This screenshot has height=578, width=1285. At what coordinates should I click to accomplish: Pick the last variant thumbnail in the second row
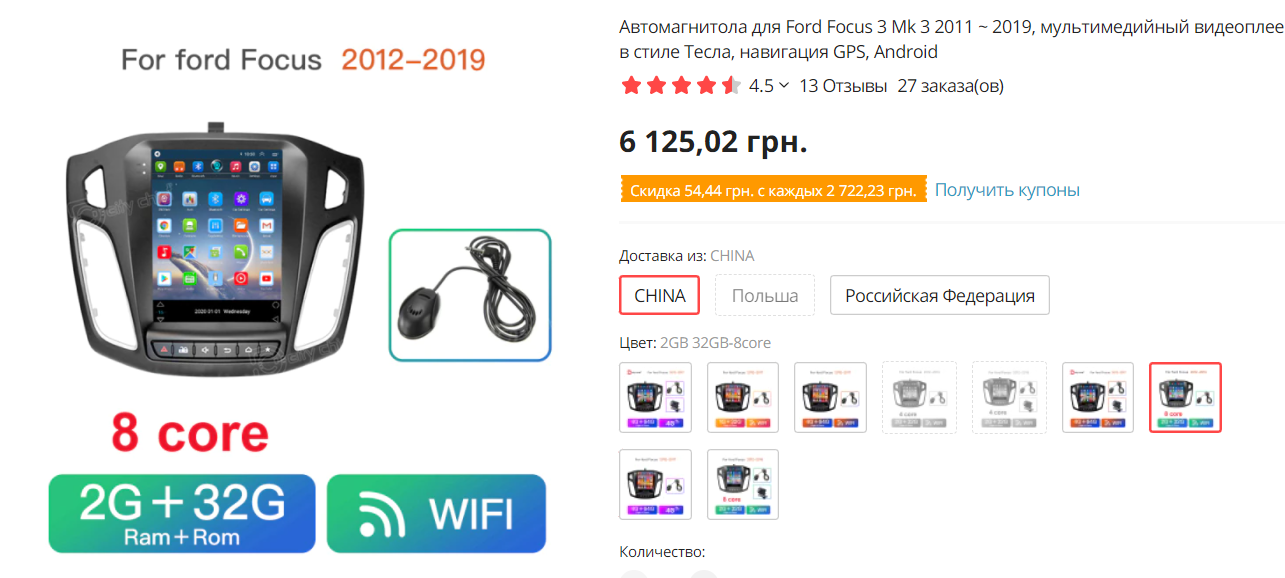[x=743, y=484]
